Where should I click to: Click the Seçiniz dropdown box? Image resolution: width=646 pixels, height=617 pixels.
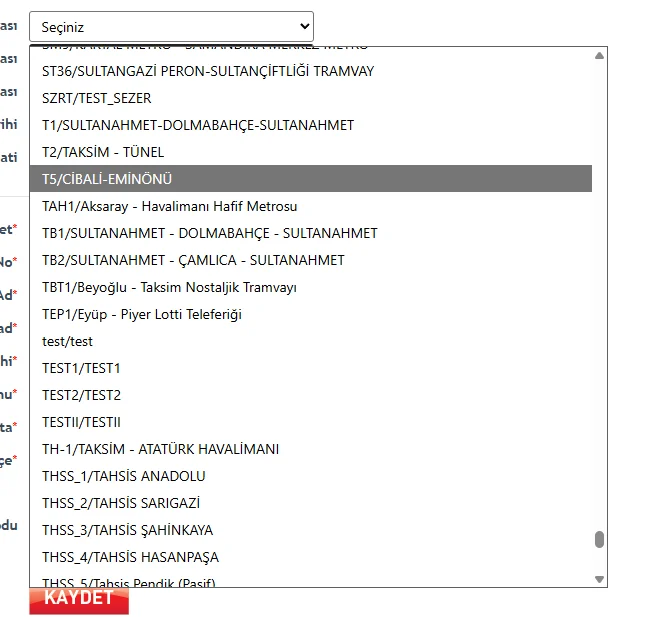(x=171, y=26)
